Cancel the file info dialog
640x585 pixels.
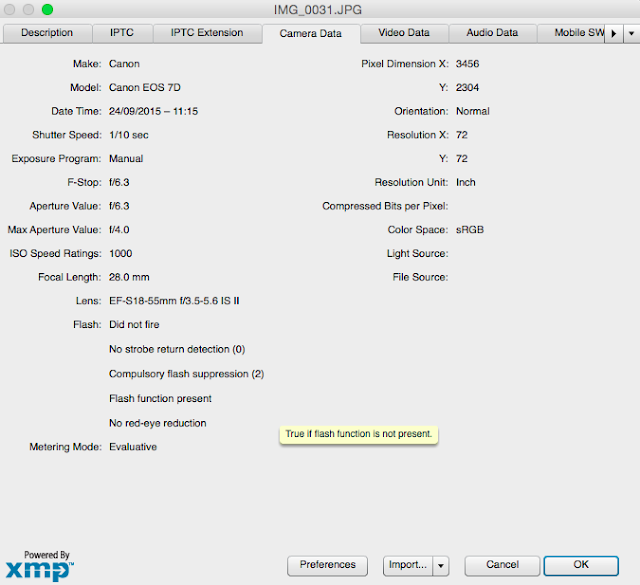[x=502, y=565]
